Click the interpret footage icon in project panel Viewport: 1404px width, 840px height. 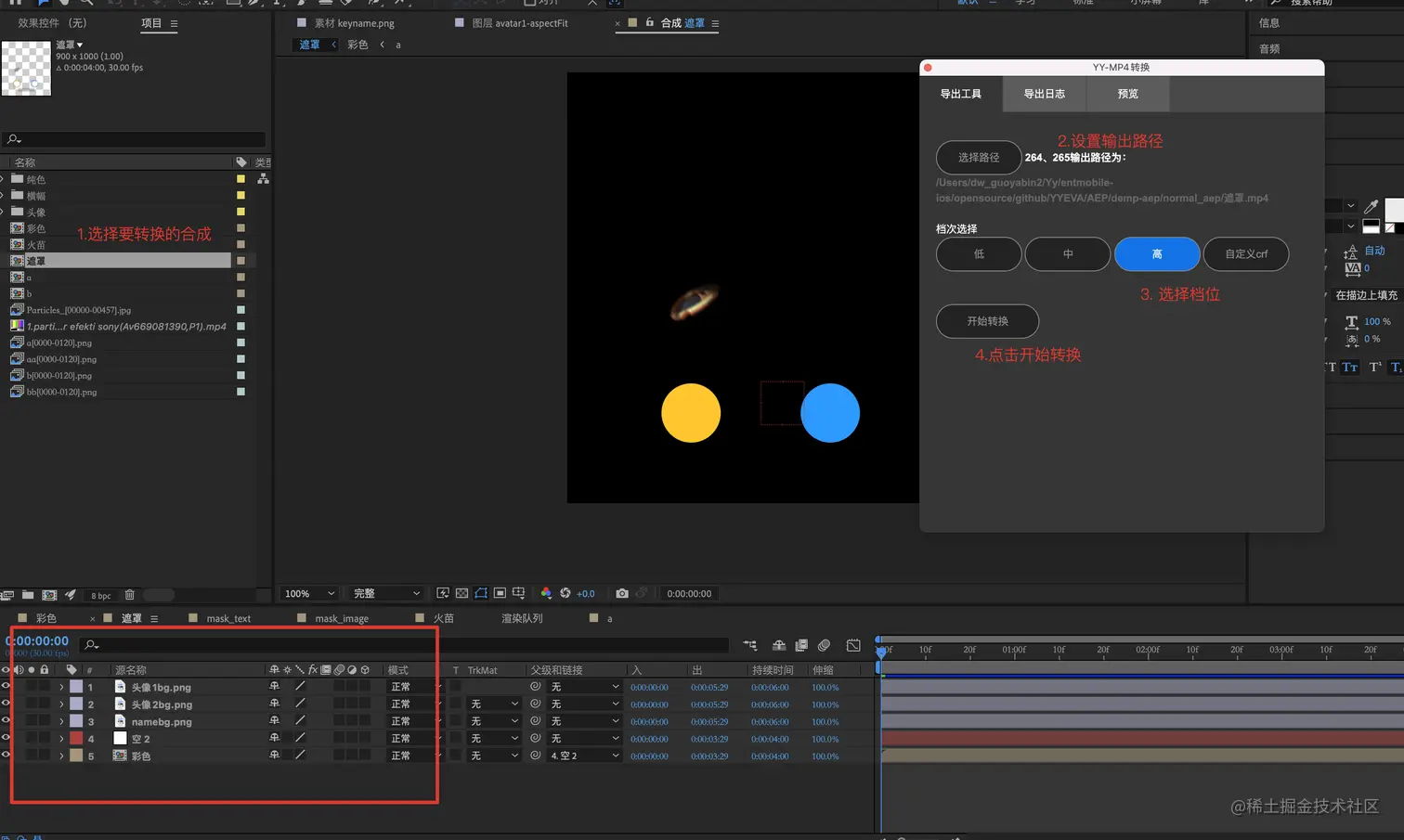tap(7, 595)
